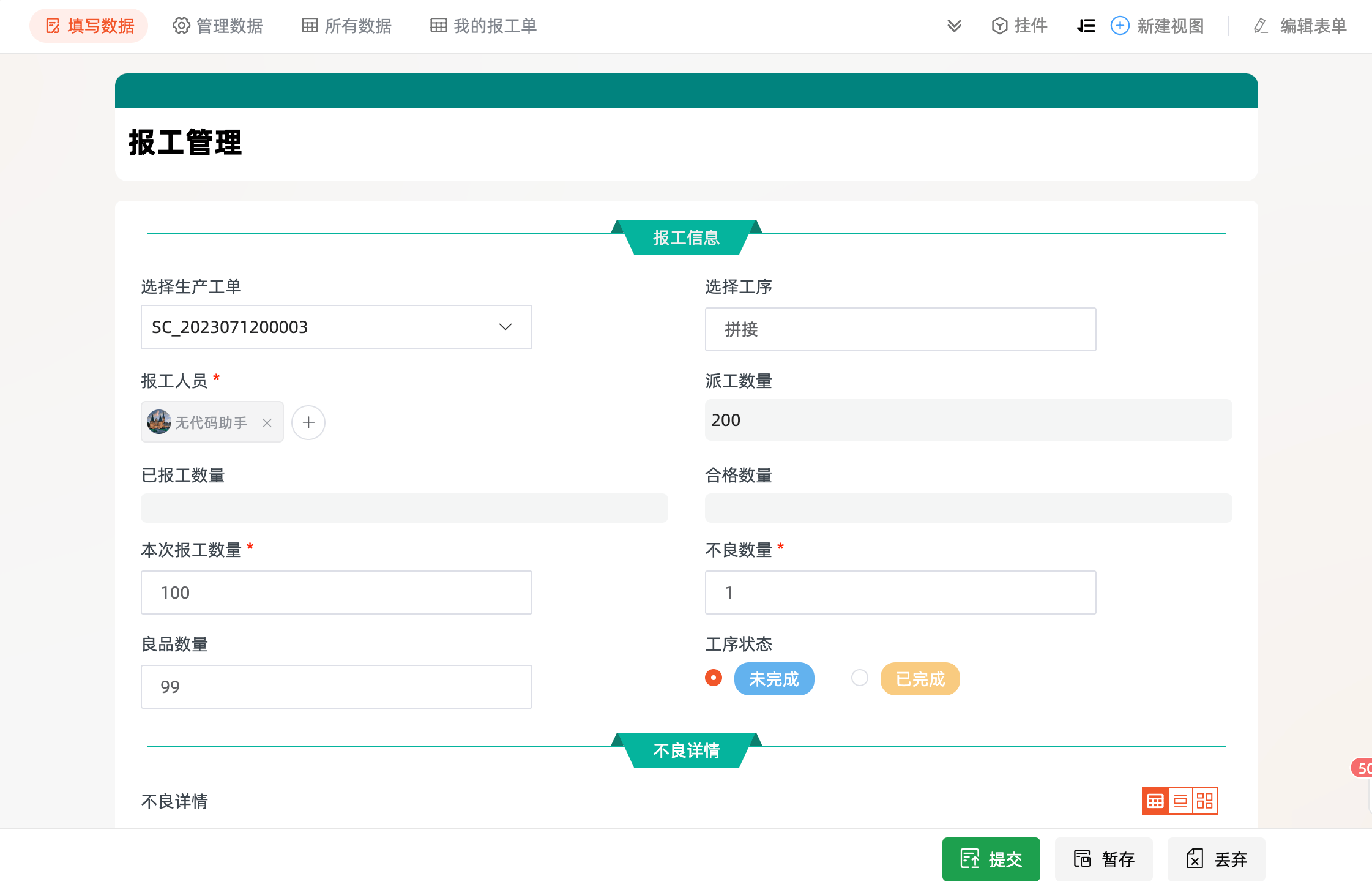The height and width of the screenshot is (890, 1372).
Task: Expand the 选择生产工单 dropdown
Action: [505, 327]
